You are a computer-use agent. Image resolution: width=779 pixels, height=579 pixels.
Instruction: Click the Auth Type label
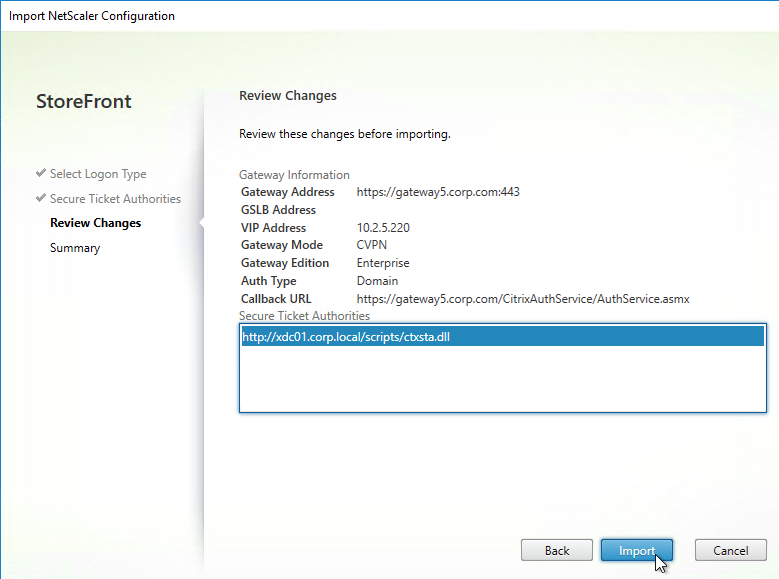click(x=268, y=281)
